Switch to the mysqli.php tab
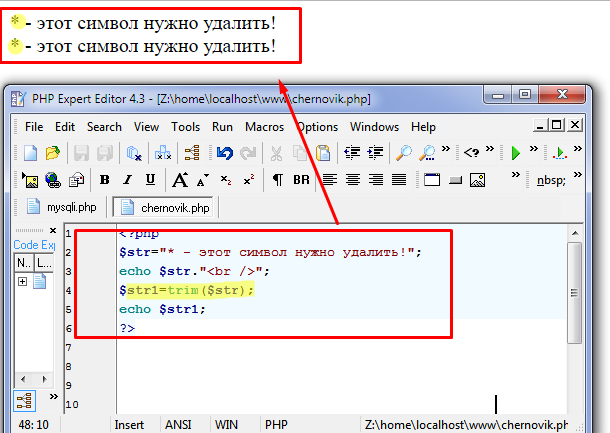 pyautogui.click(x=62, y=207)
